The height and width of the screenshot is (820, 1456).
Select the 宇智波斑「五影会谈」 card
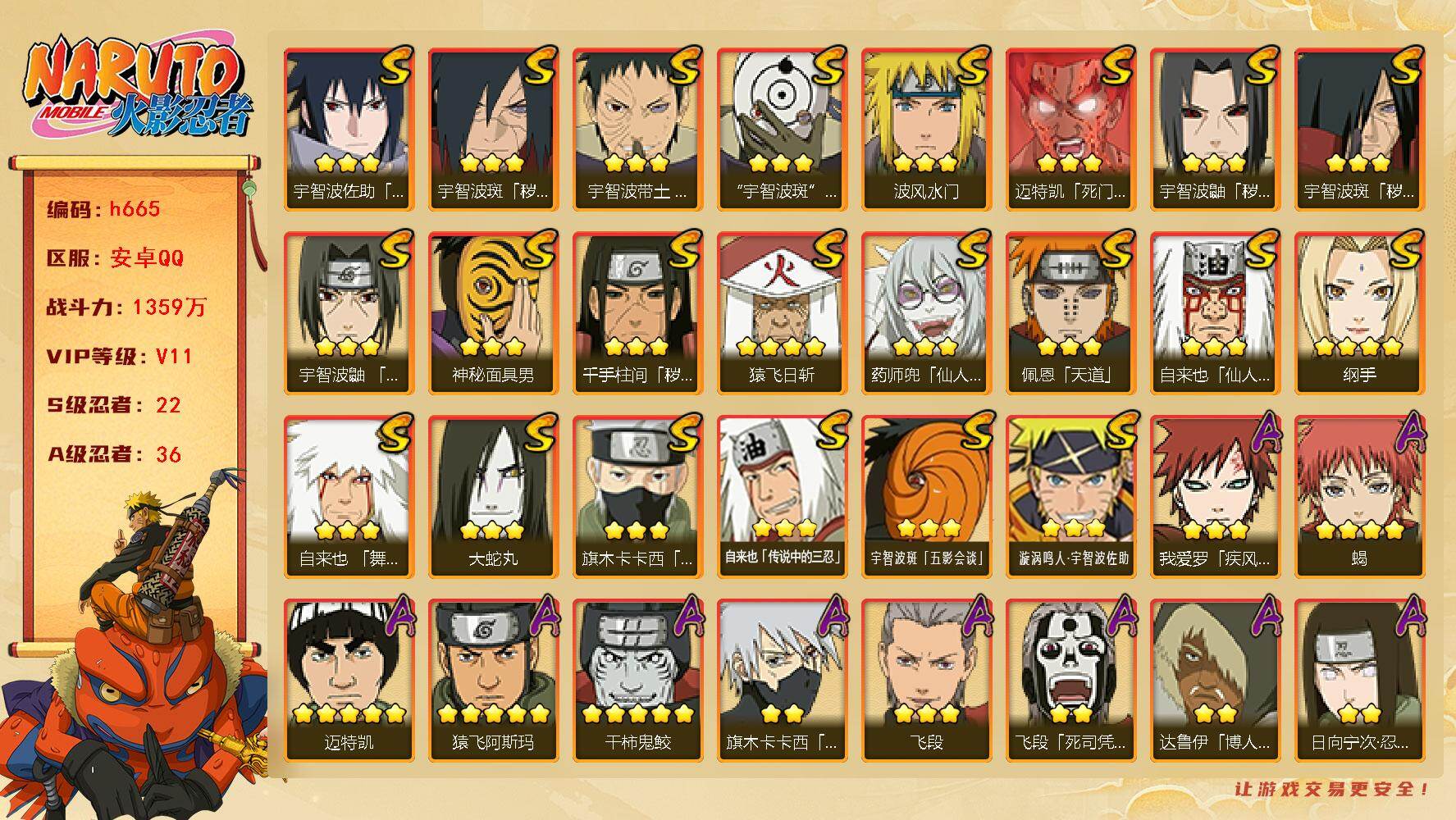click(926, 497)
